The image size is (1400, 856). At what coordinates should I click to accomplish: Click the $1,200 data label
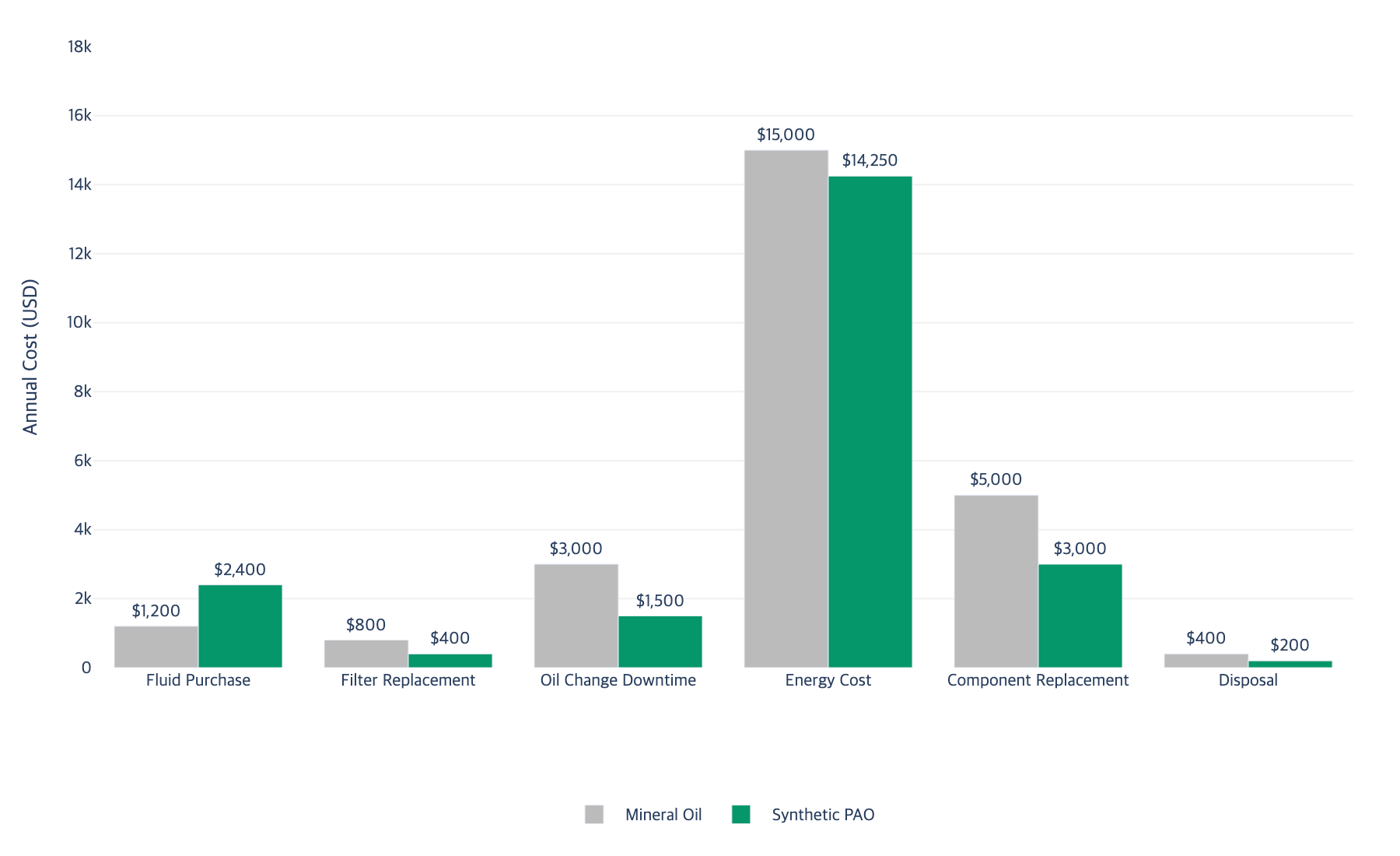pos(156,611)
